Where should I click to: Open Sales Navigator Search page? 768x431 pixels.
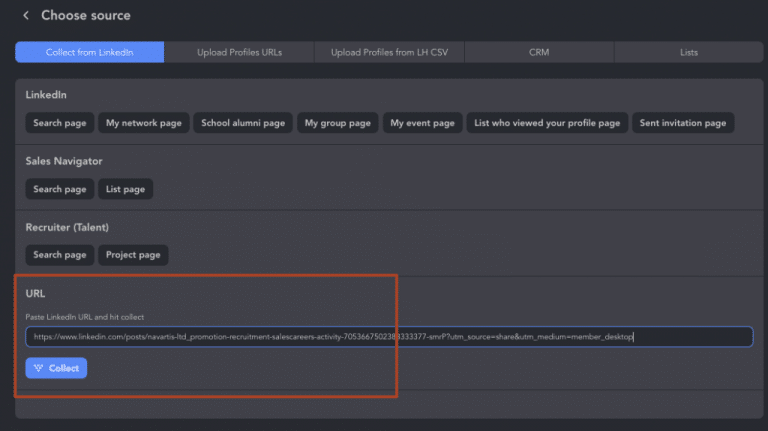(x=60, y=189)
